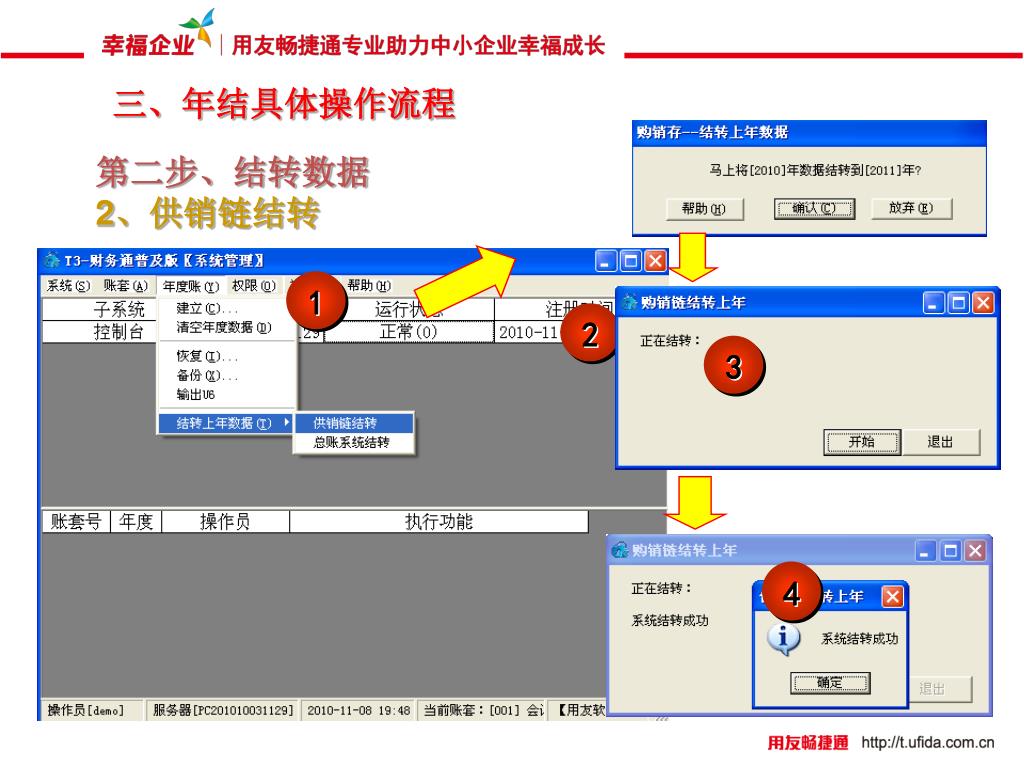This screenshot has height=768, width=1024.
Task: Click 当前账套：[001] status bar entry
Action: point(483,710)
